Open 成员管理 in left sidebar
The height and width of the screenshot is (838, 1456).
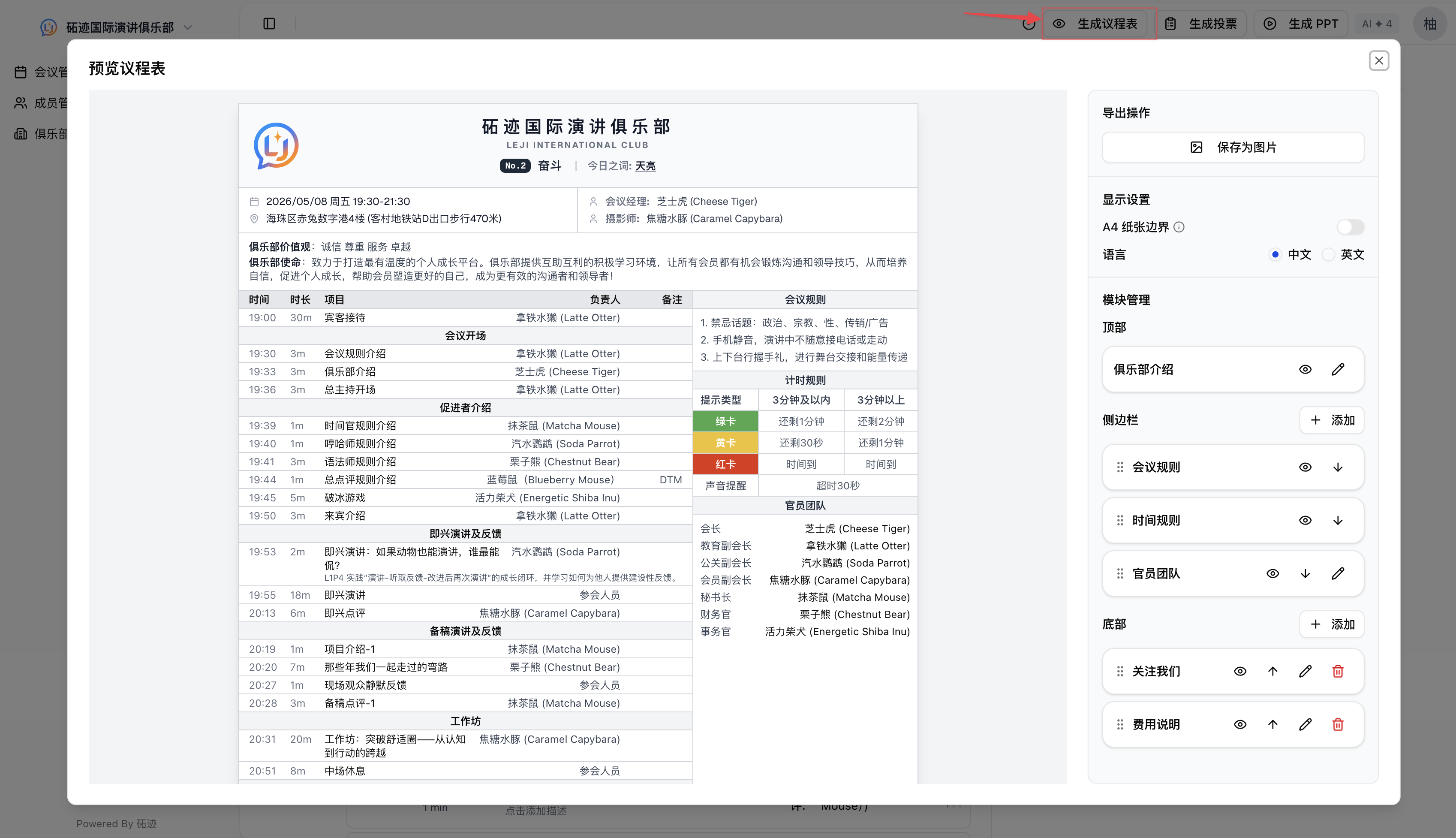pyautogui.click(x=40, y=103)
